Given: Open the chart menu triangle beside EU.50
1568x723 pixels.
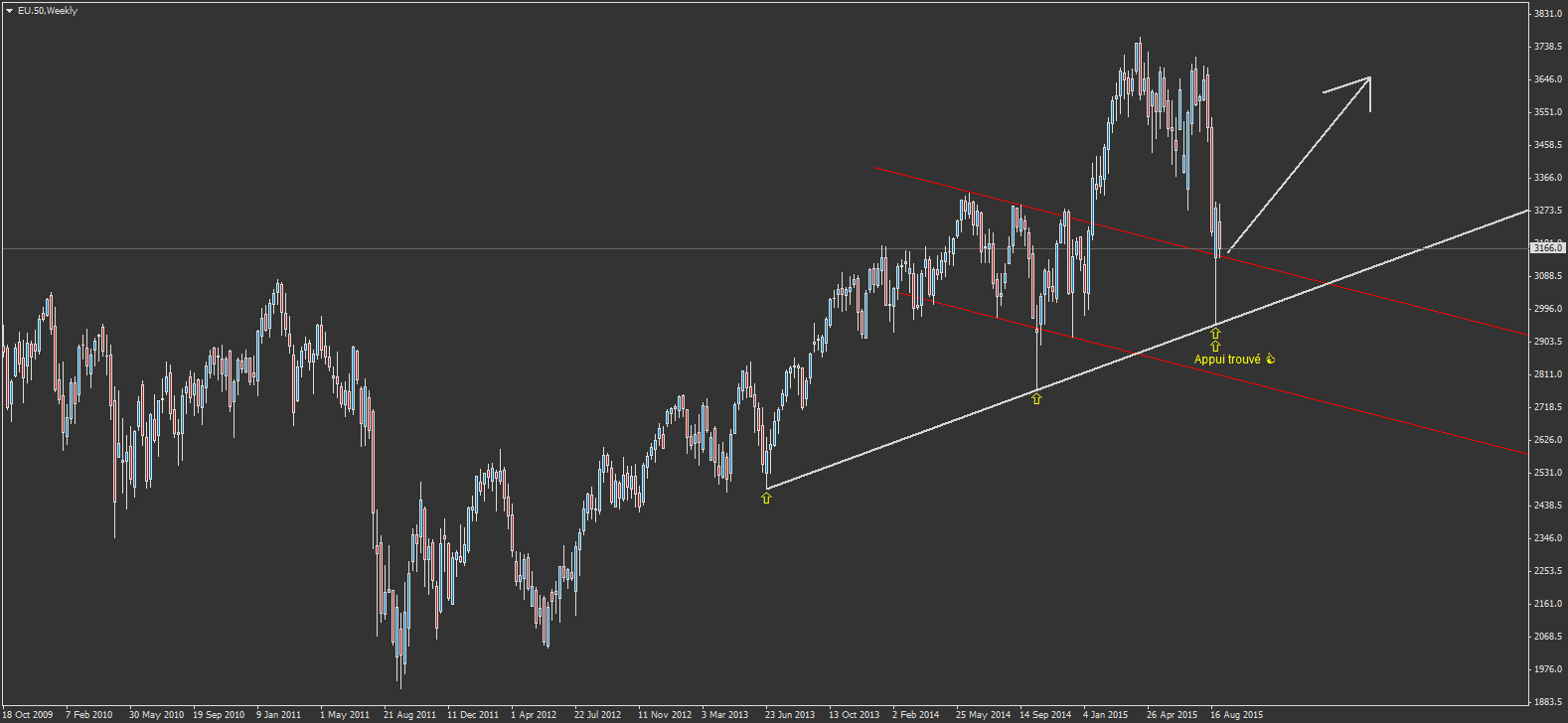Looking at the screenshot, I should (x=9, y=11).
